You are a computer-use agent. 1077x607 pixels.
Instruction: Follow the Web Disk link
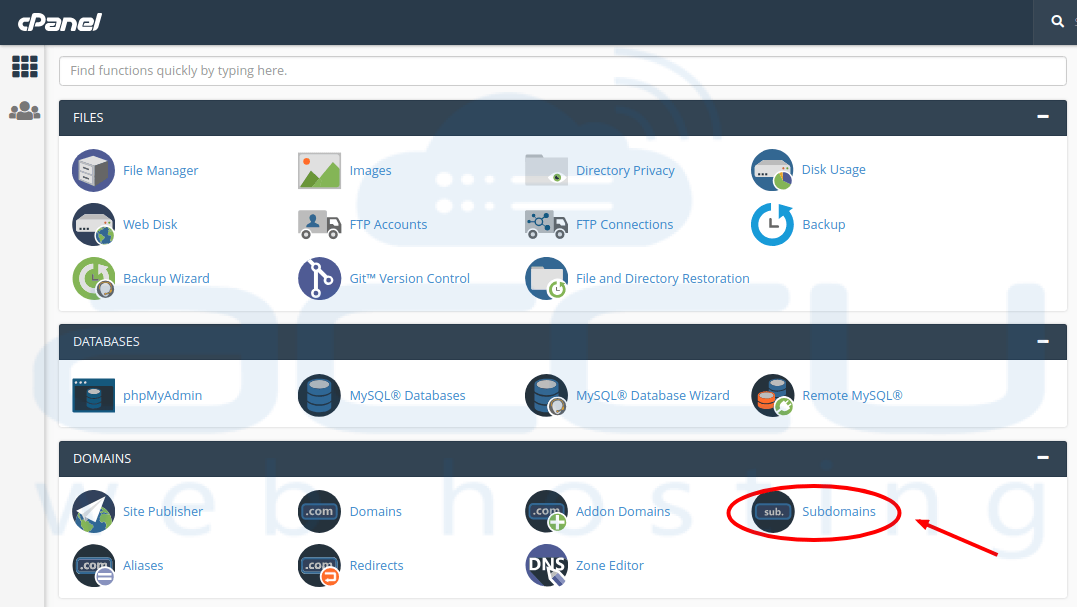[x=150, y=225]
